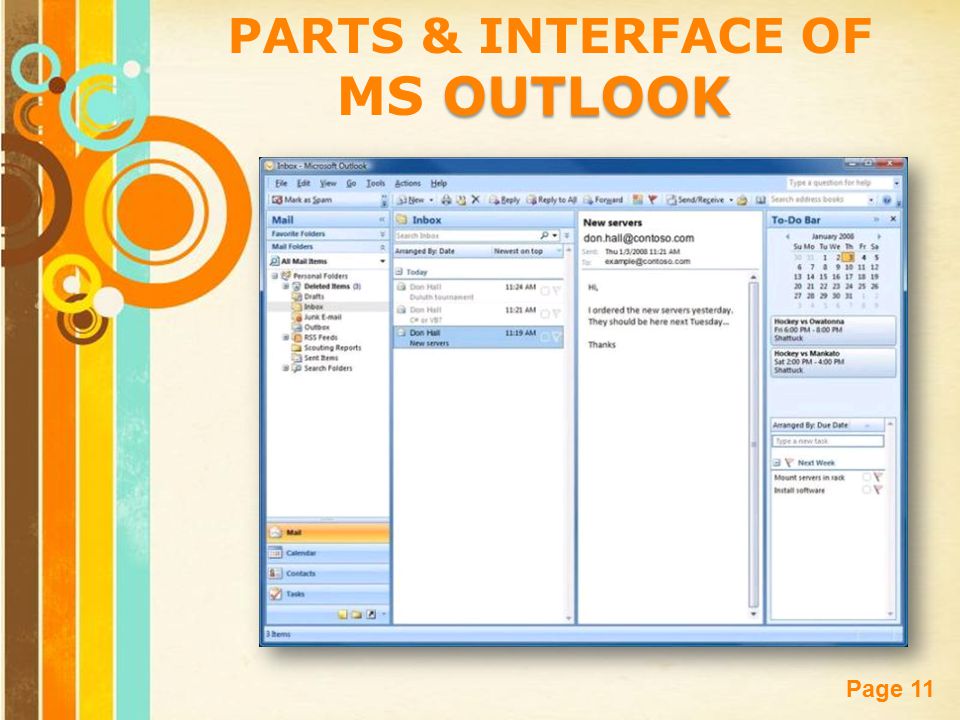Delete message with the X toolbar icon
This screenshot has height=720, width=960.
click(x=475, y=200)
